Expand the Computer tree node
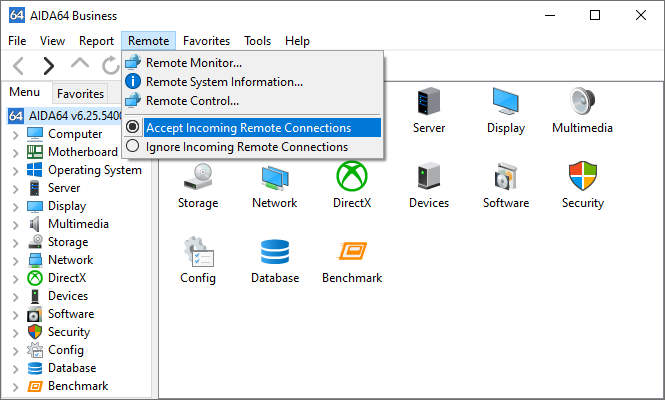The height and width of the screenshot is (400, 665). click(x=16, y=135)
